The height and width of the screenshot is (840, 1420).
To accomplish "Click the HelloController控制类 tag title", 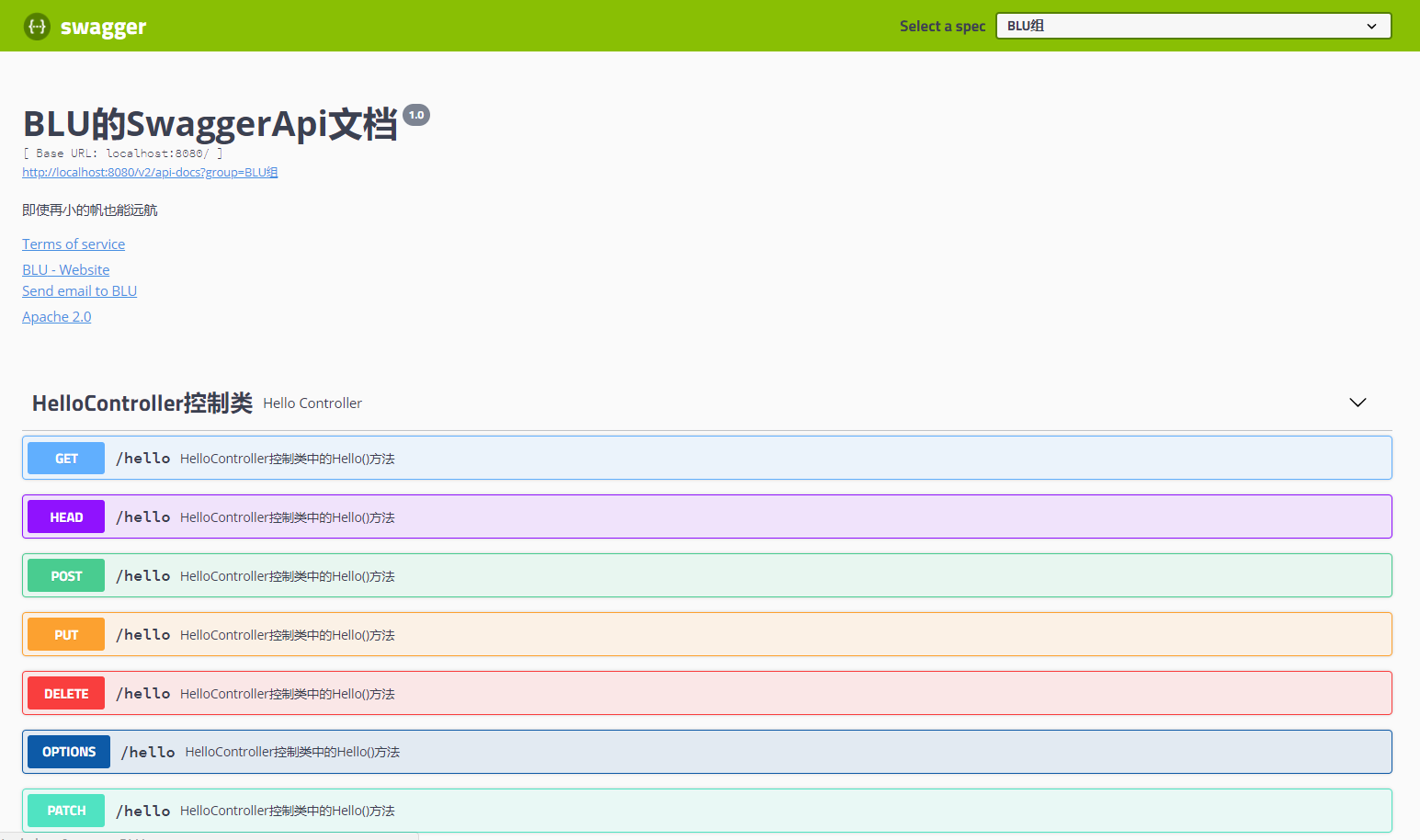I will [142, 403].
